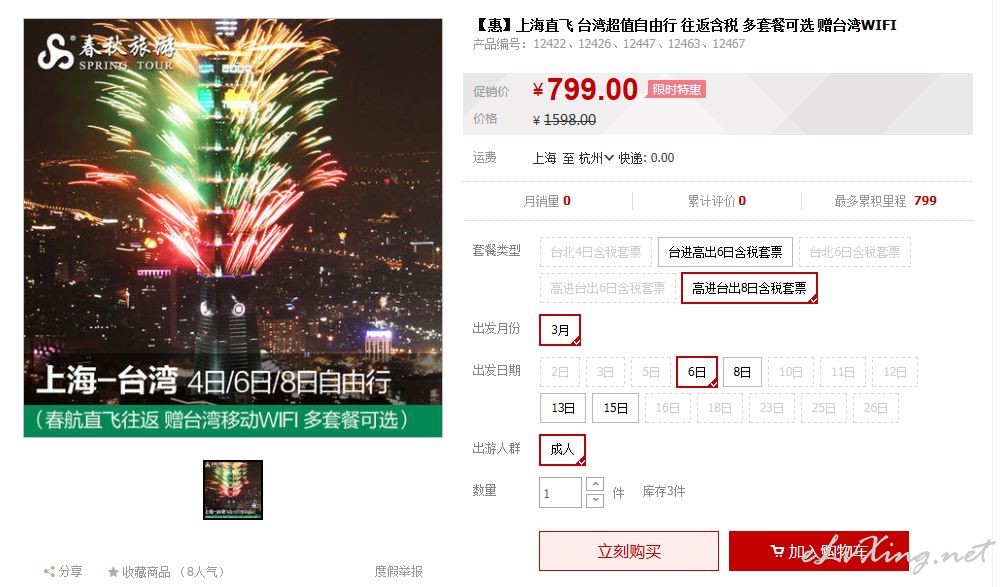Click the Spring Tour logo on image
This screenshot has height=587, width=1006.
point(106,52)
